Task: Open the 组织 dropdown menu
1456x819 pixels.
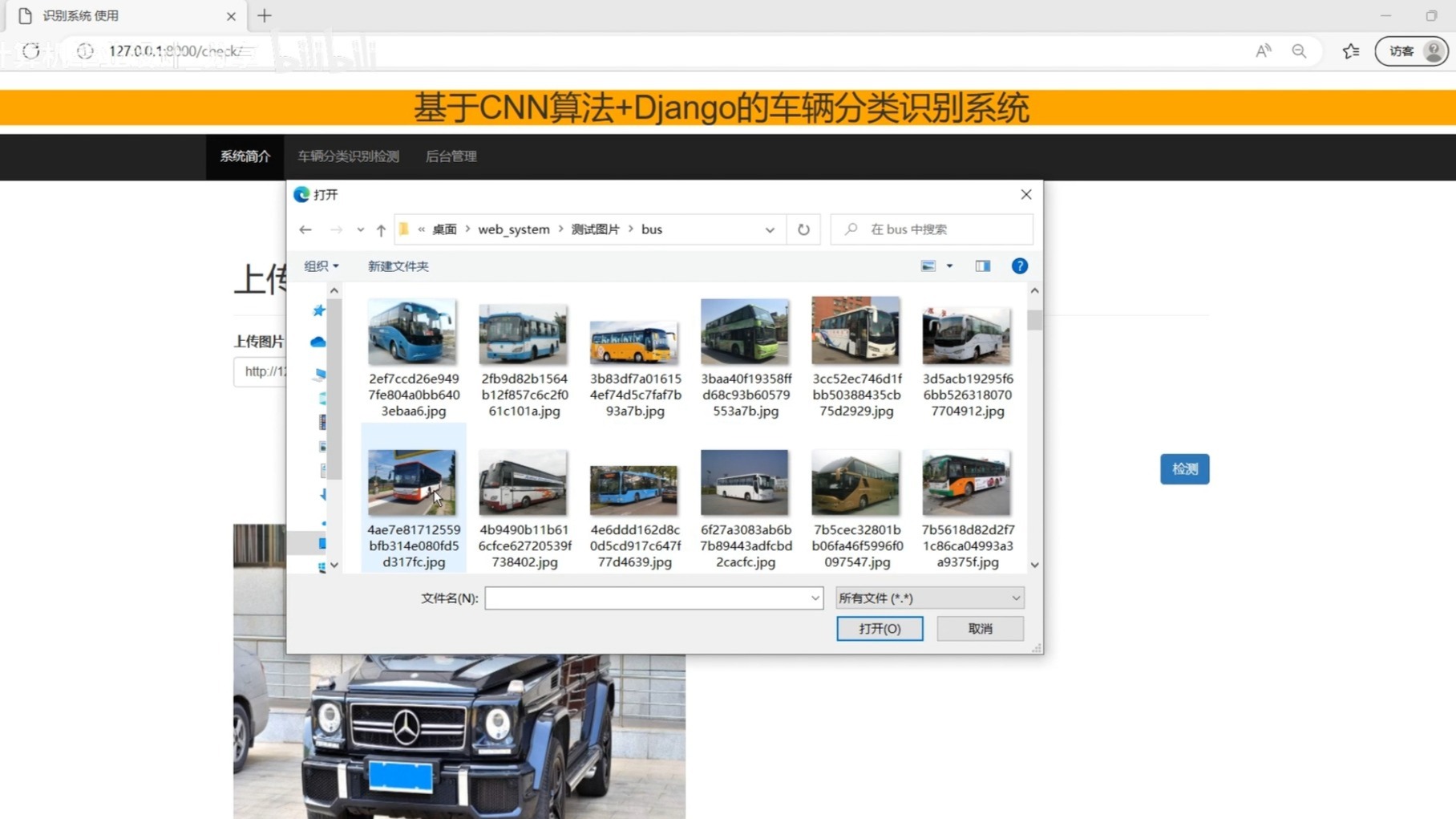Action: pos(321,266)
